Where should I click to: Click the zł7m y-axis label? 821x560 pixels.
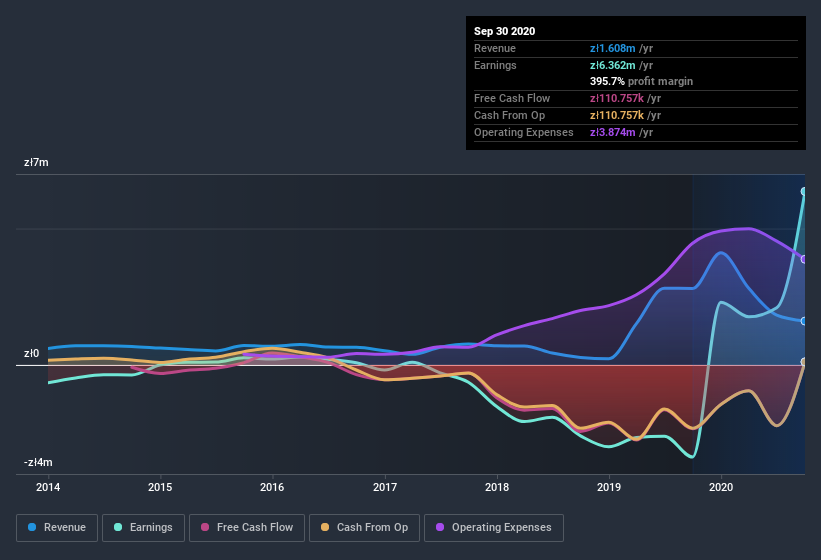(x=36, y=162)
